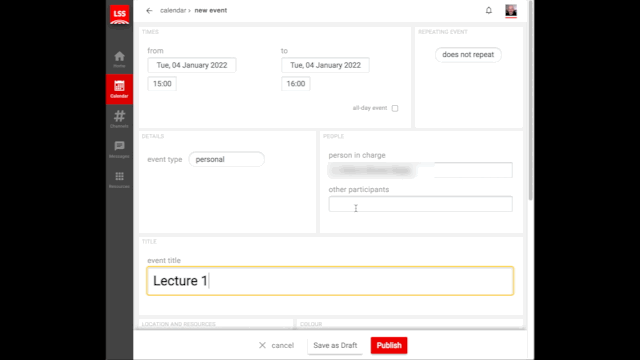Open Messages from the sidebar
This screenshot has width=640, height=360.
(119, 149)
